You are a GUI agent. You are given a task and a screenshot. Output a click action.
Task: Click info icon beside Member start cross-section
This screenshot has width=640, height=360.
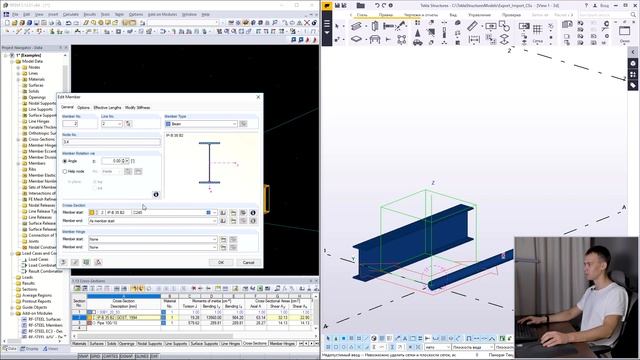pyautogui.click(x=253, y=213)
